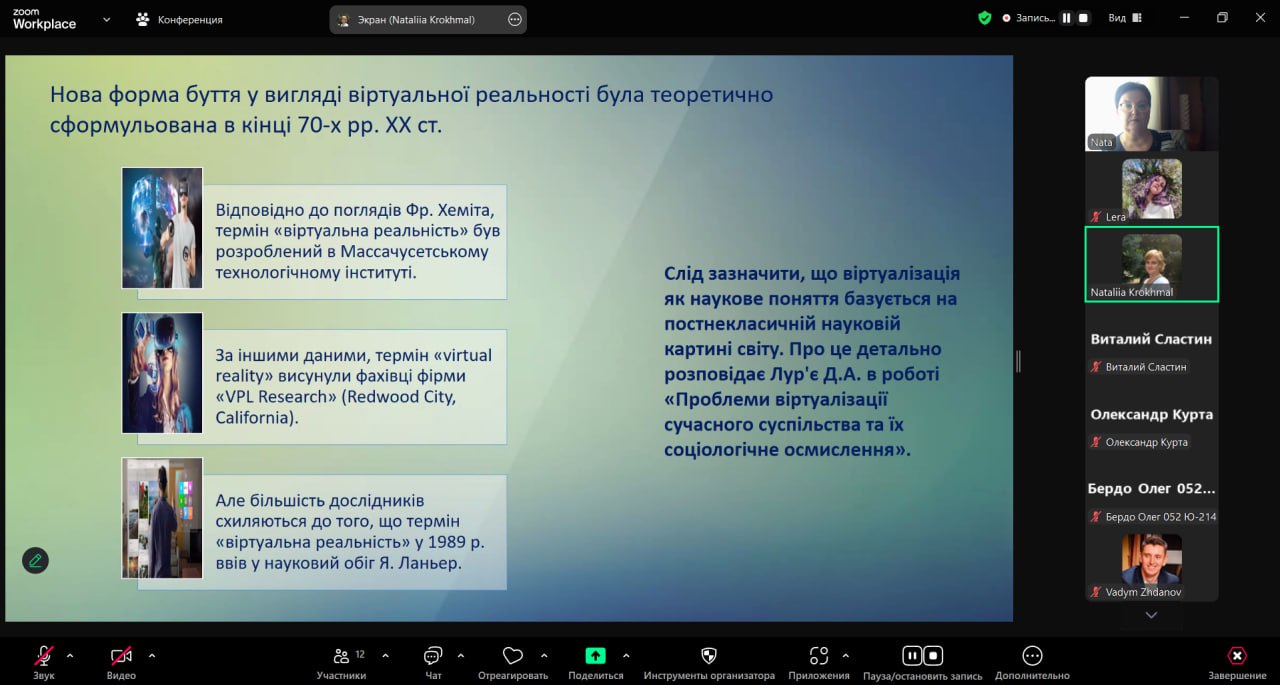Unmute microphone with the Звук icon
This screenshot has width=1280, height=685.
click(x=44, y=656)
